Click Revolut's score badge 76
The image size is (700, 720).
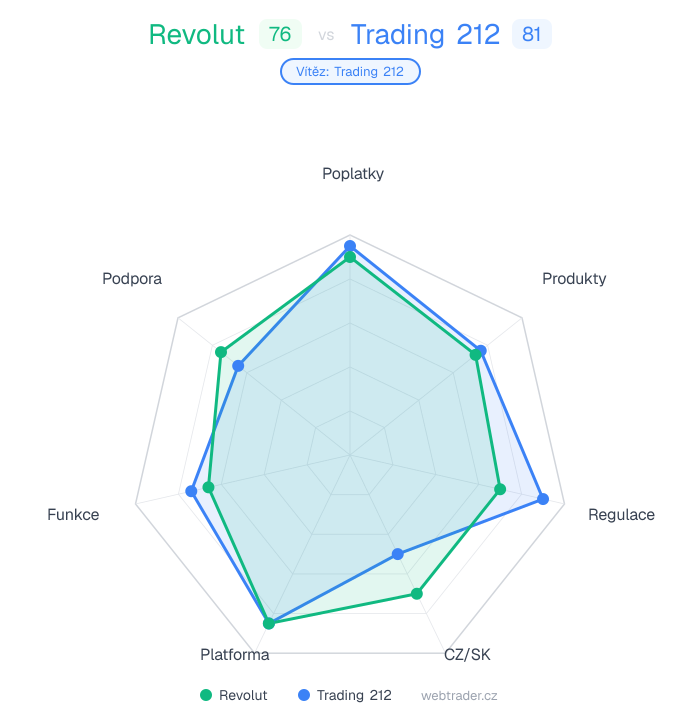tap(280, 35)
